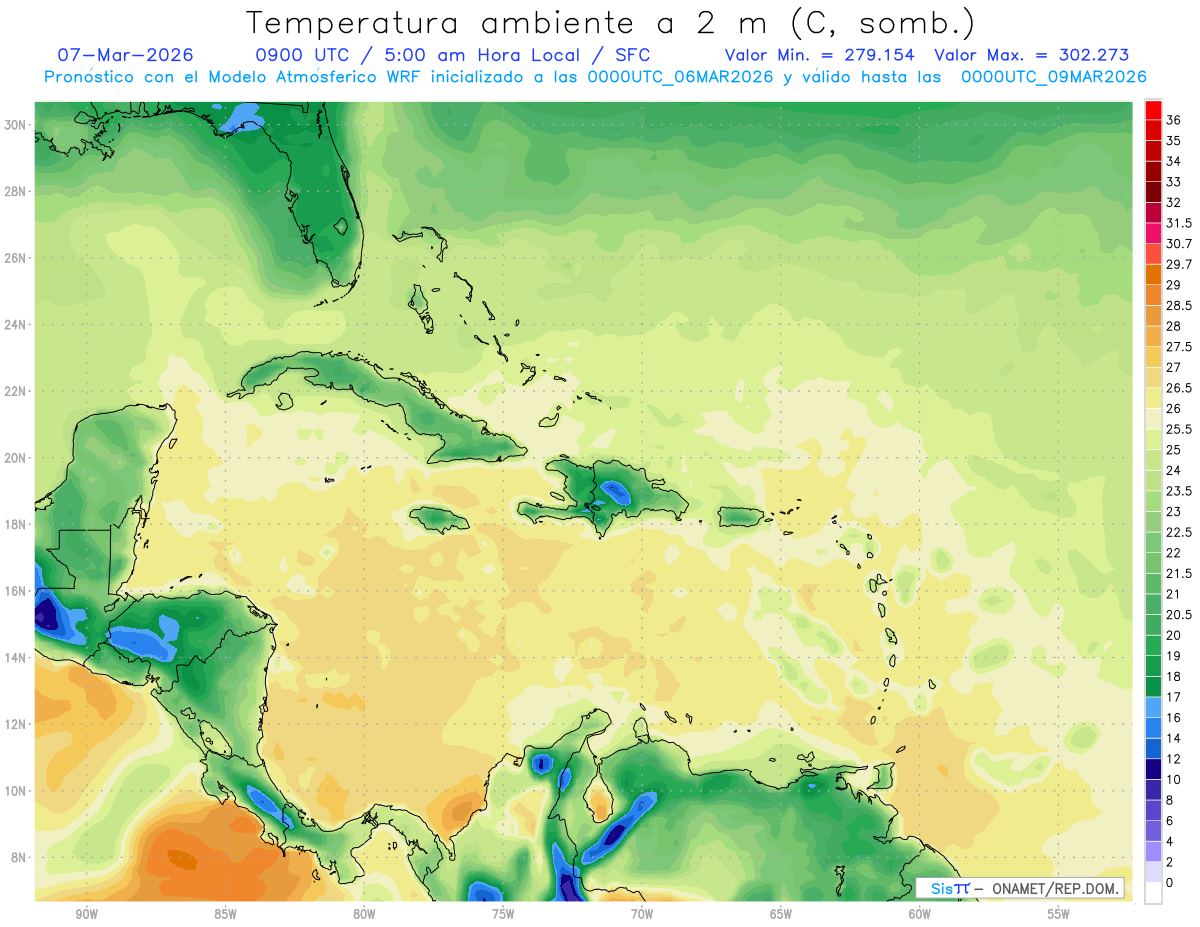This screenshot has height=927, width=1200.
Task: Click the latitude axis label "30N"
Action: click(15, 125)
